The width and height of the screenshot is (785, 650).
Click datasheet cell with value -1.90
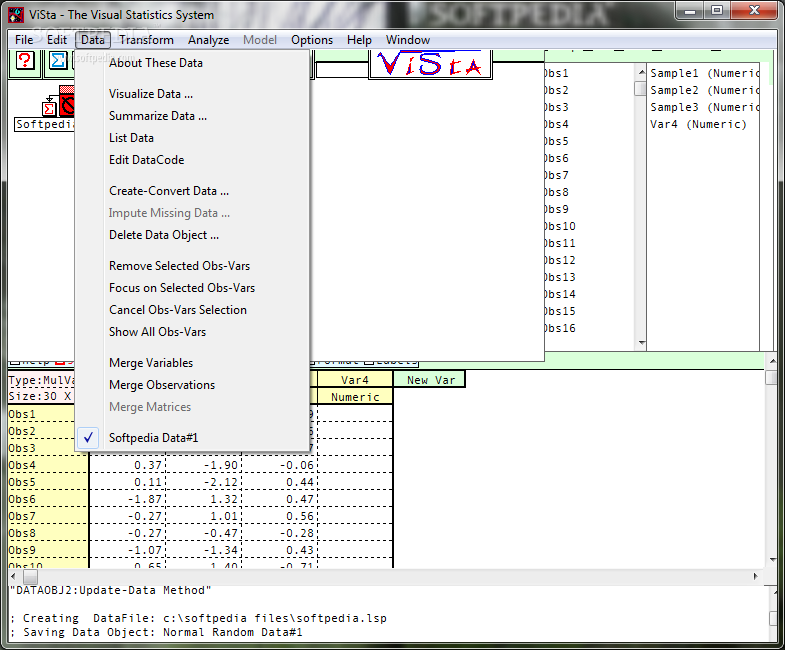203,465
